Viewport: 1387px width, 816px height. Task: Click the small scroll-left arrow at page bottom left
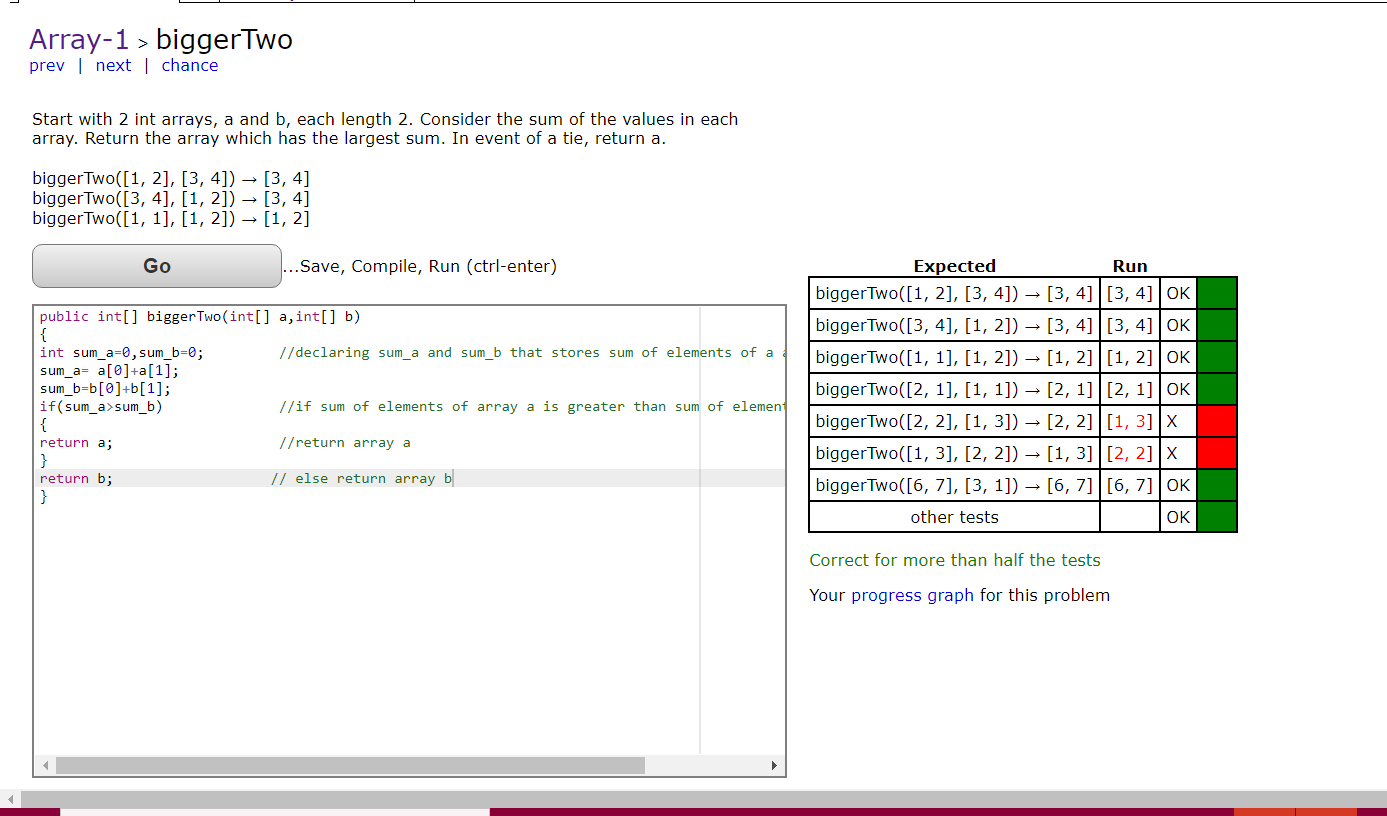click(x=9, y=799)
